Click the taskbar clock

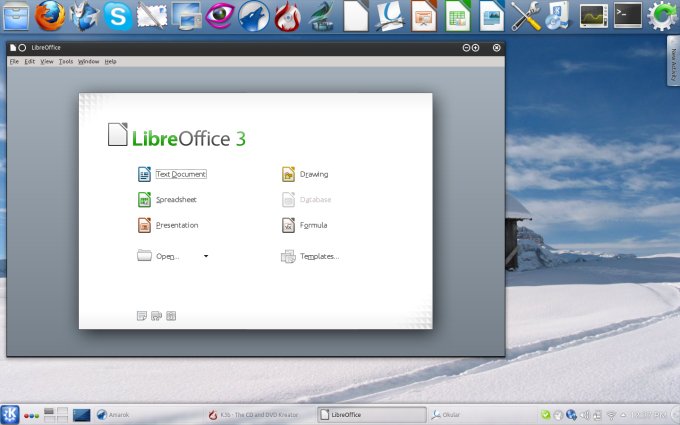647,415
